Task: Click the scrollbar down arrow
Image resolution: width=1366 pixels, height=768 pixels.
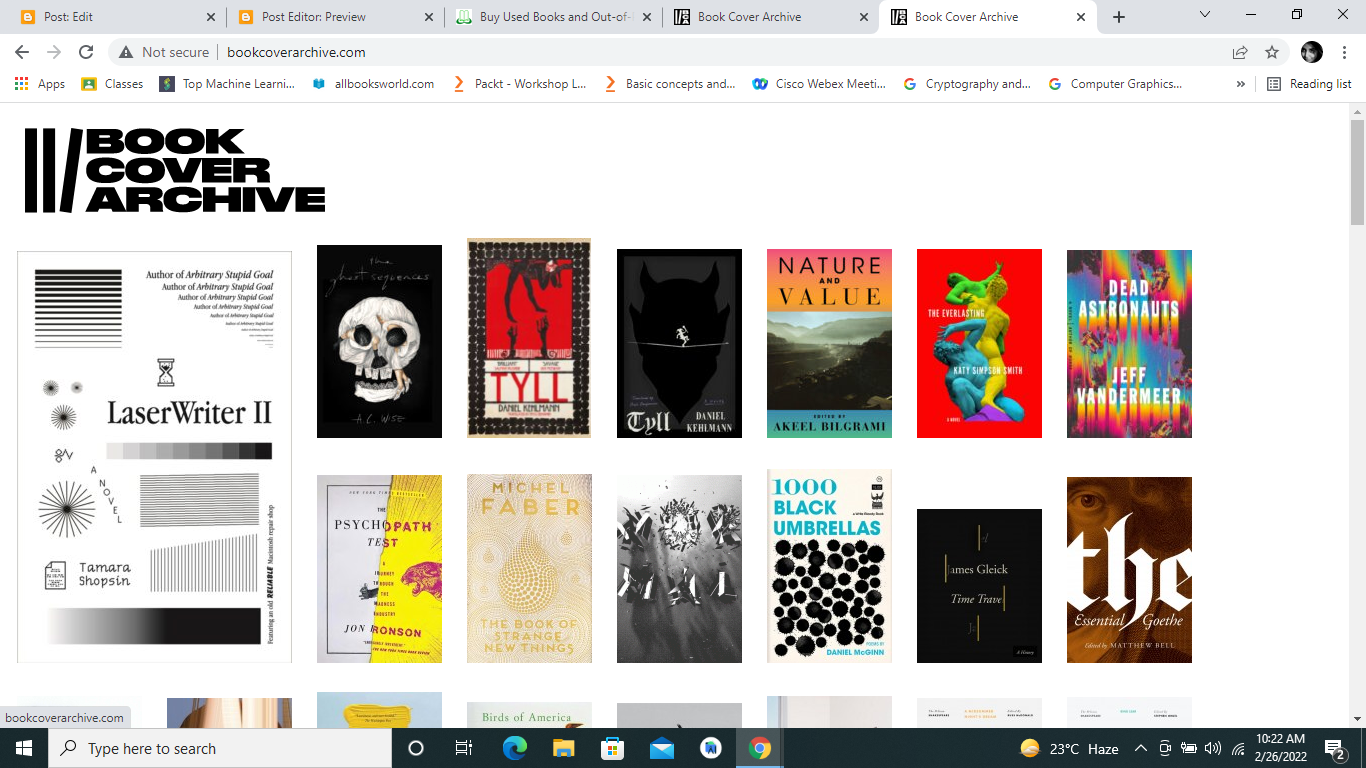Action: coord(1357,718)
